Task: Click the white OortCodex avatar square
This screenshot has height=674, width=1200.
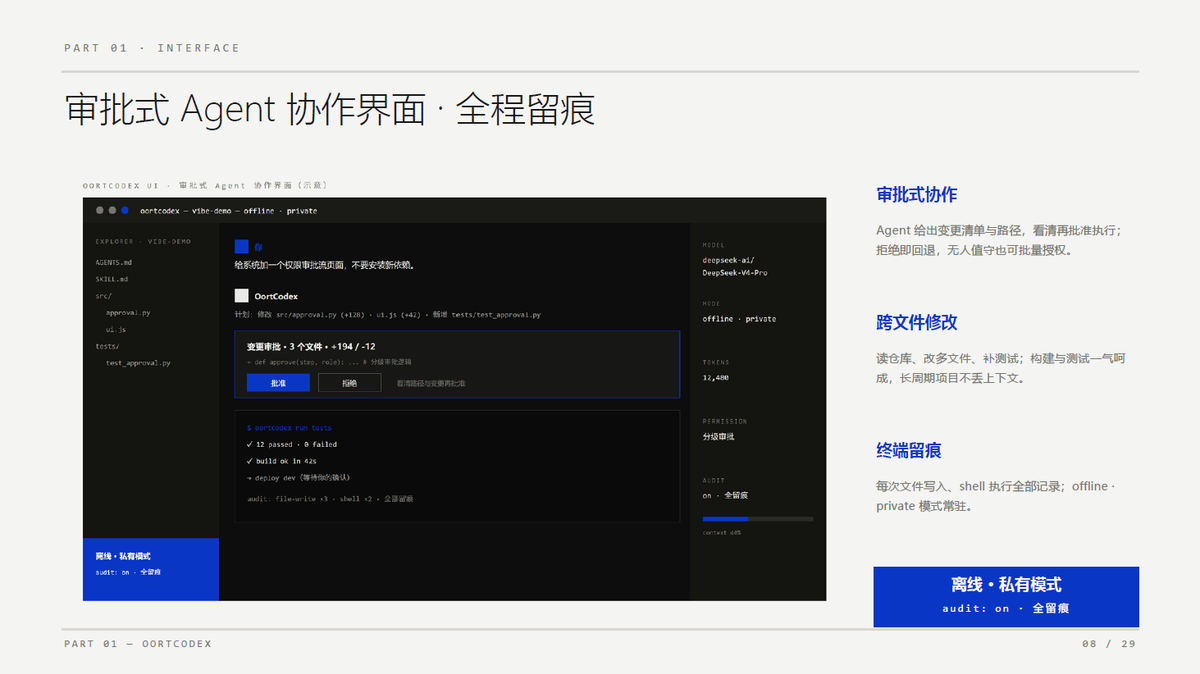Action: click(241, 296)
